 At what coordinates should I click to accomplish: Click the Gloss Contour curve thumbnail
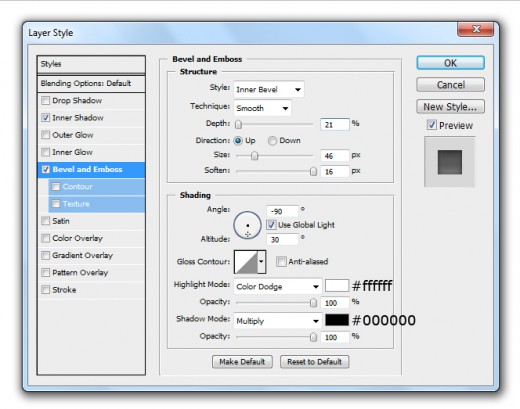click(246, 262)
